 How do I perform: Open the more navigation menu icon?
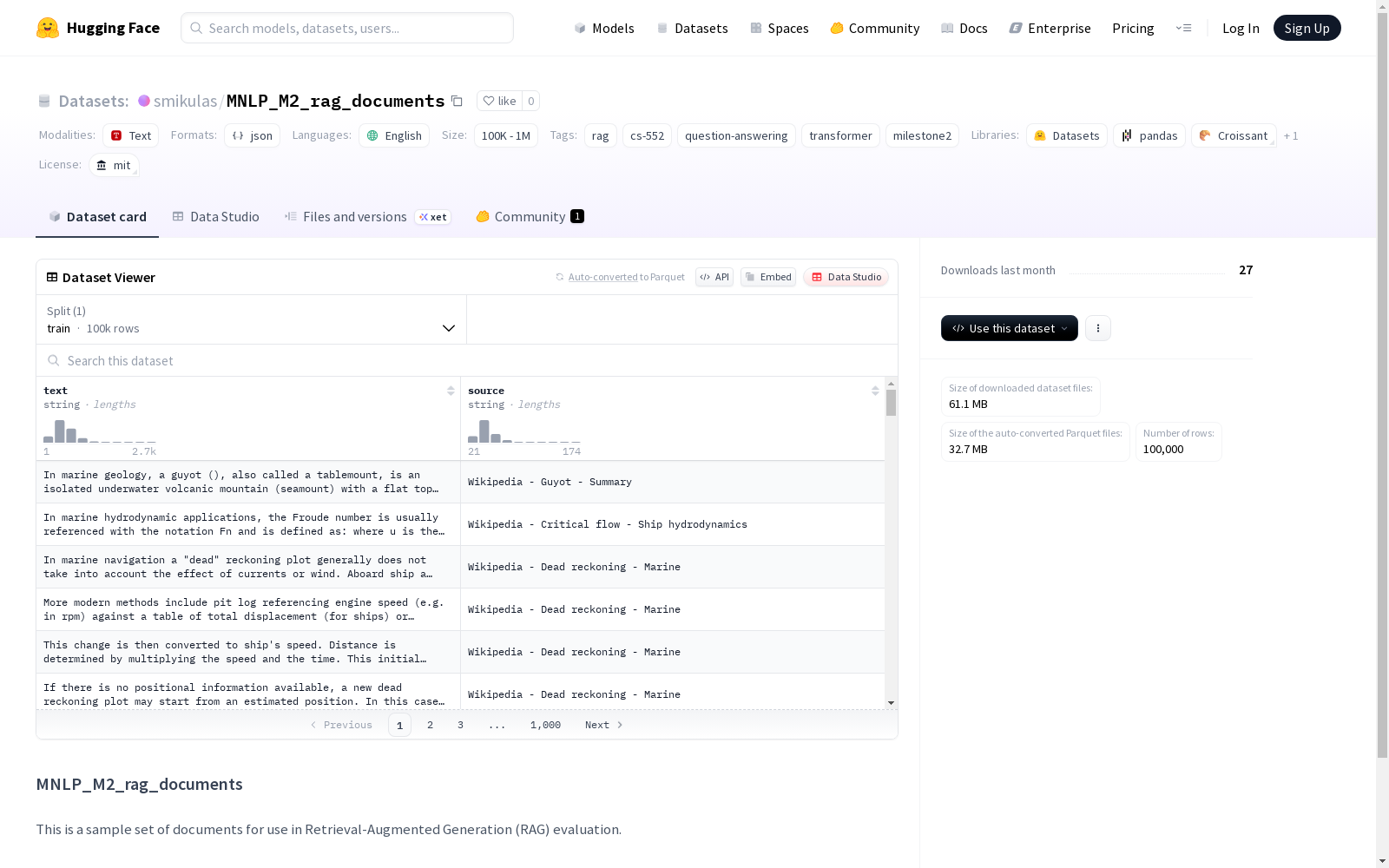1184,28
